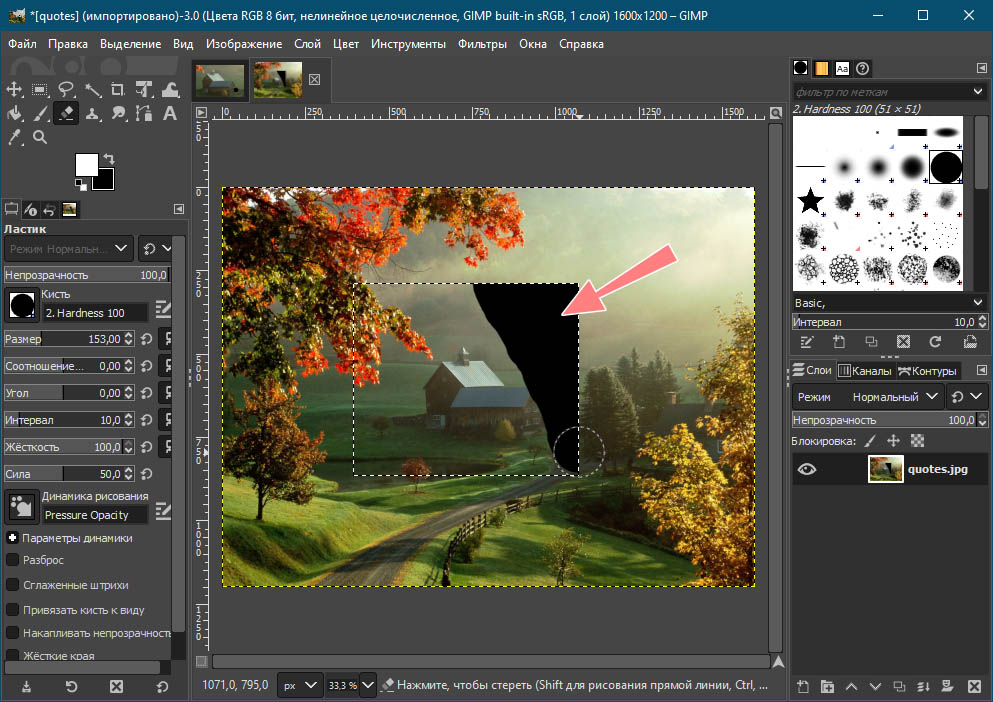
Task: Switch to the first image thumbnail tab
Action: 220,80
